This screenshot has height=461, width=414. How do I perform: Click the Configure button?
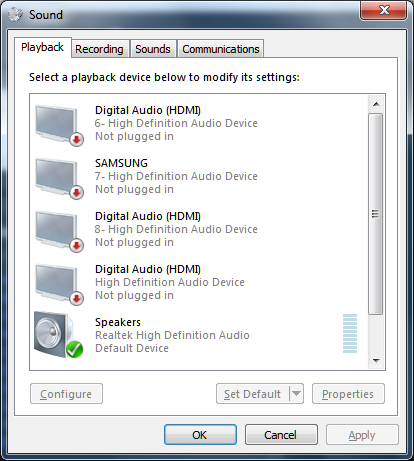(x=66, y=394)
